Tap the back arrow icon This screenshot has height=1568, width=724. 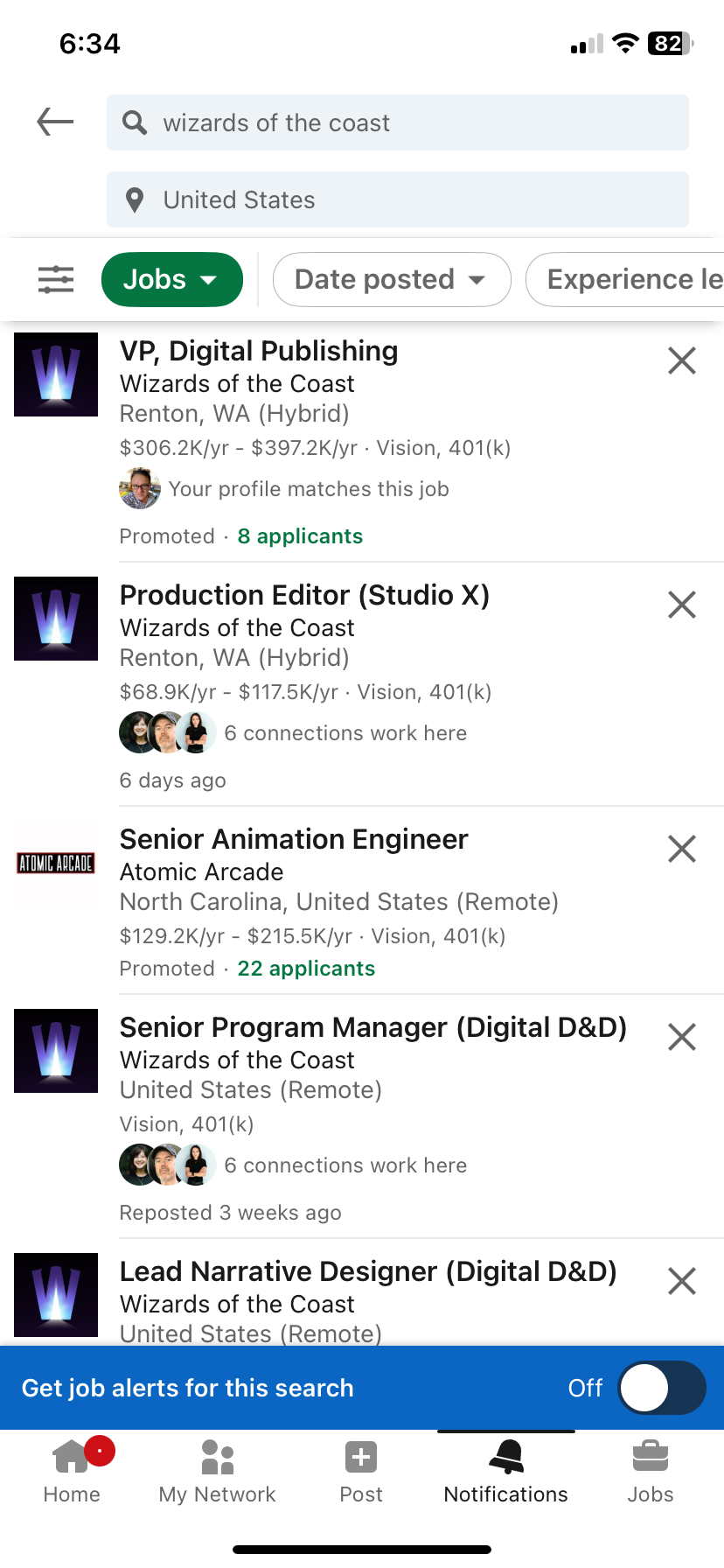click(x=55, y=122)
